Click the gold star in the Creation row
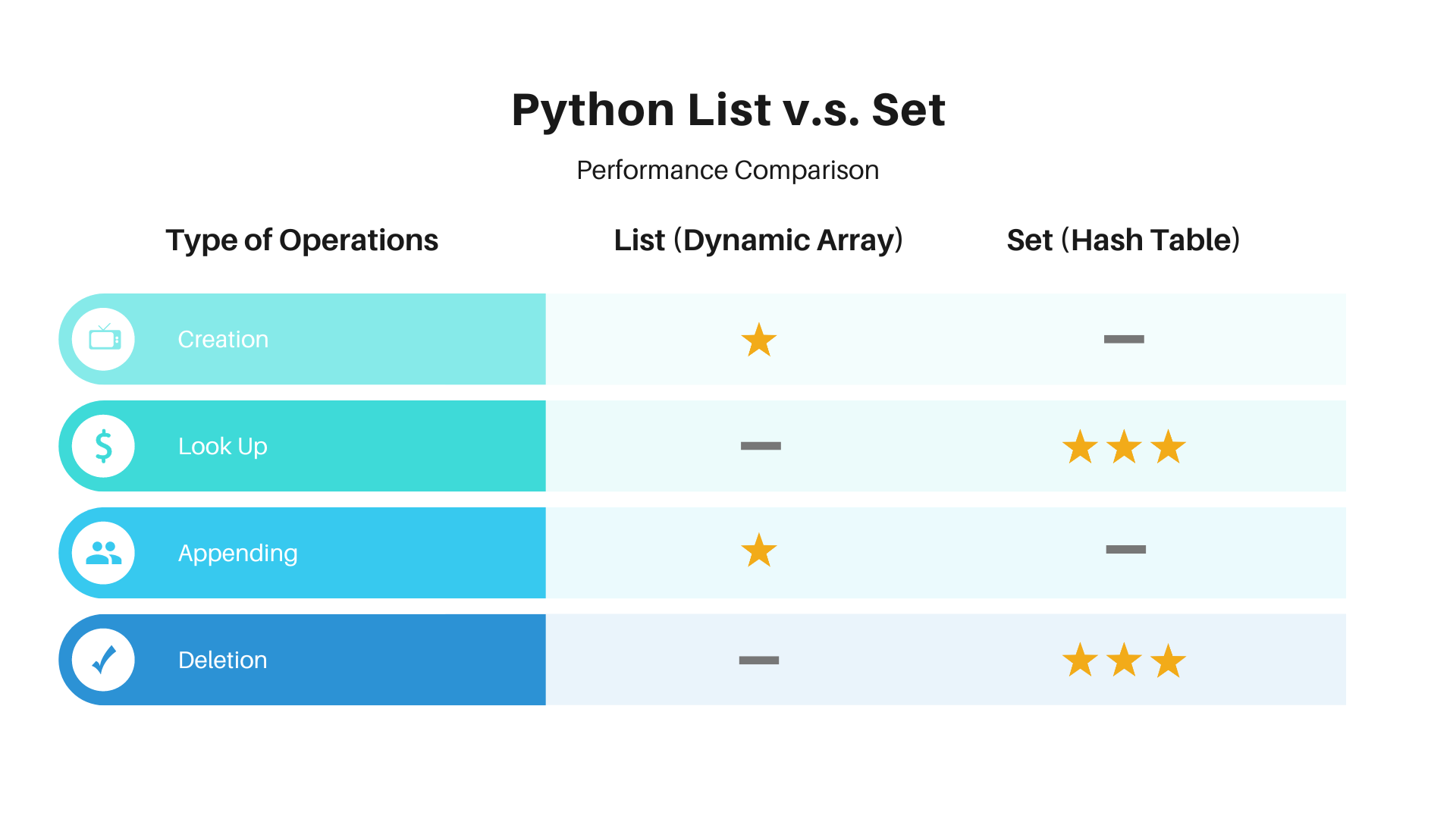Image resolution: width=1456 pixels, height=819 pixels. tap(759, 340)
